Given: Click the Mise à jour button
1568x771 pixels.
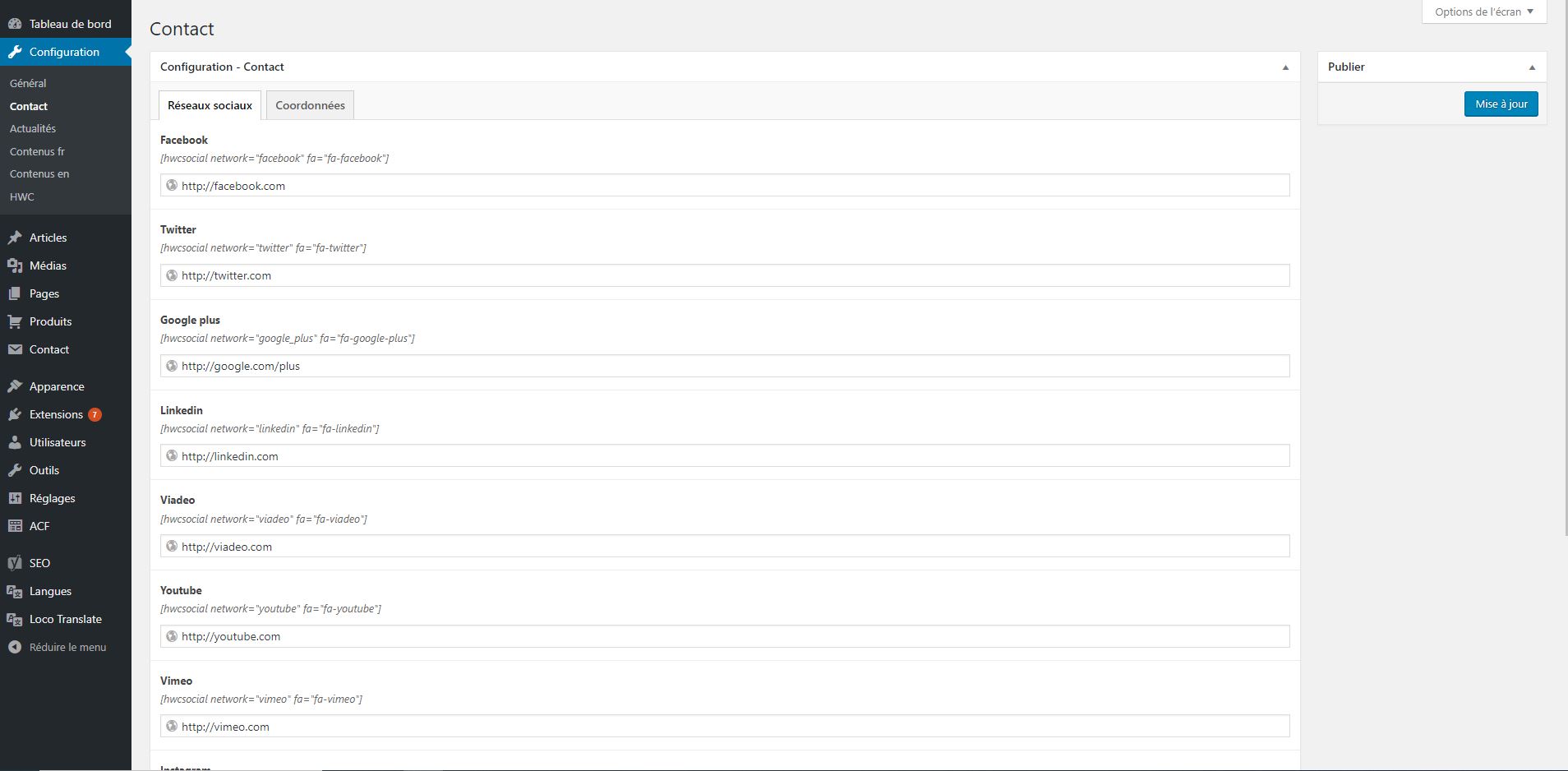Looking at the screenshot, I should (x=1501, y=104).
